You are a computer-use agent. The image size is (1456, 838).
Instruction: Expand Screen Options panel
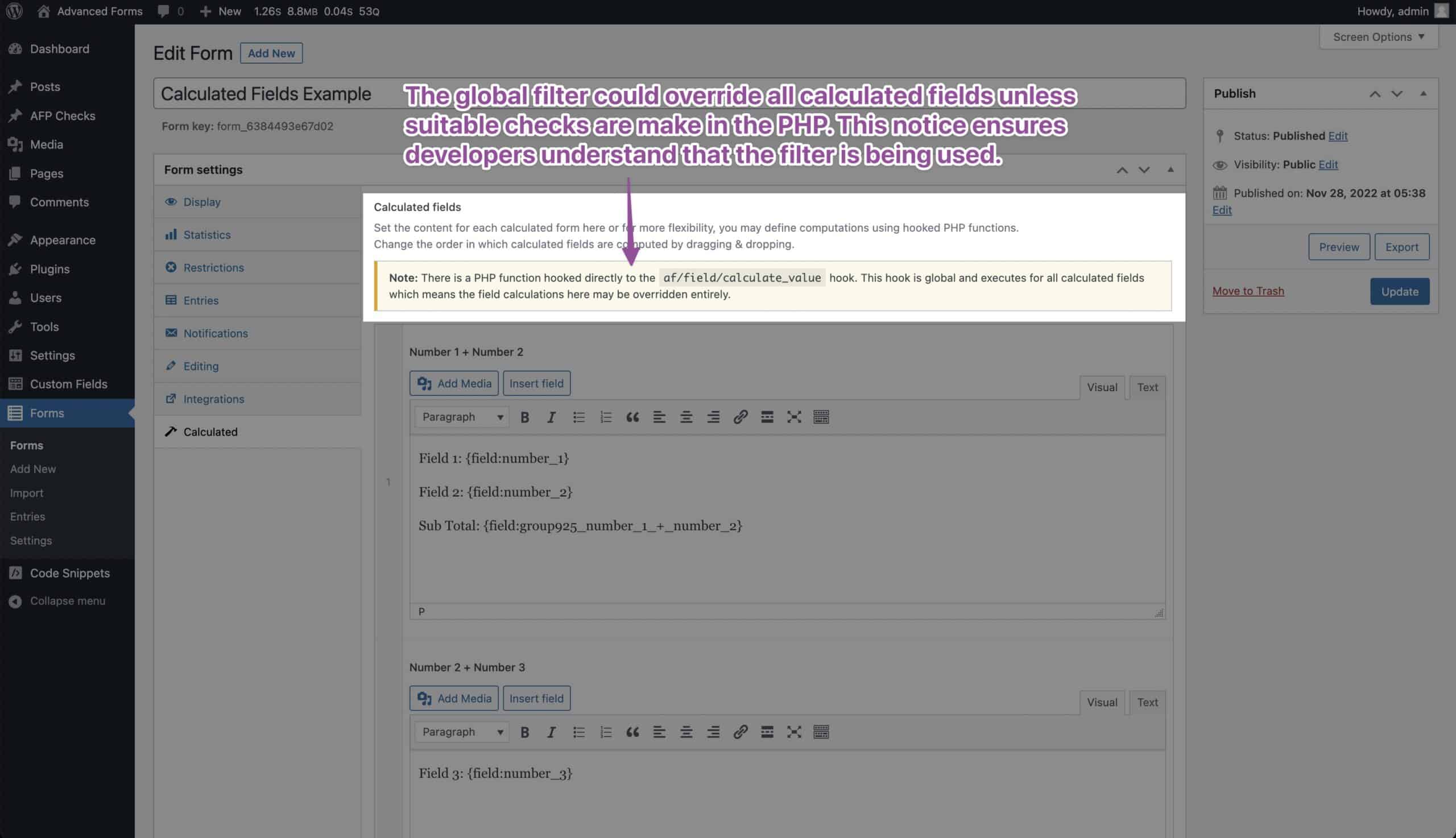[1378, 37]
